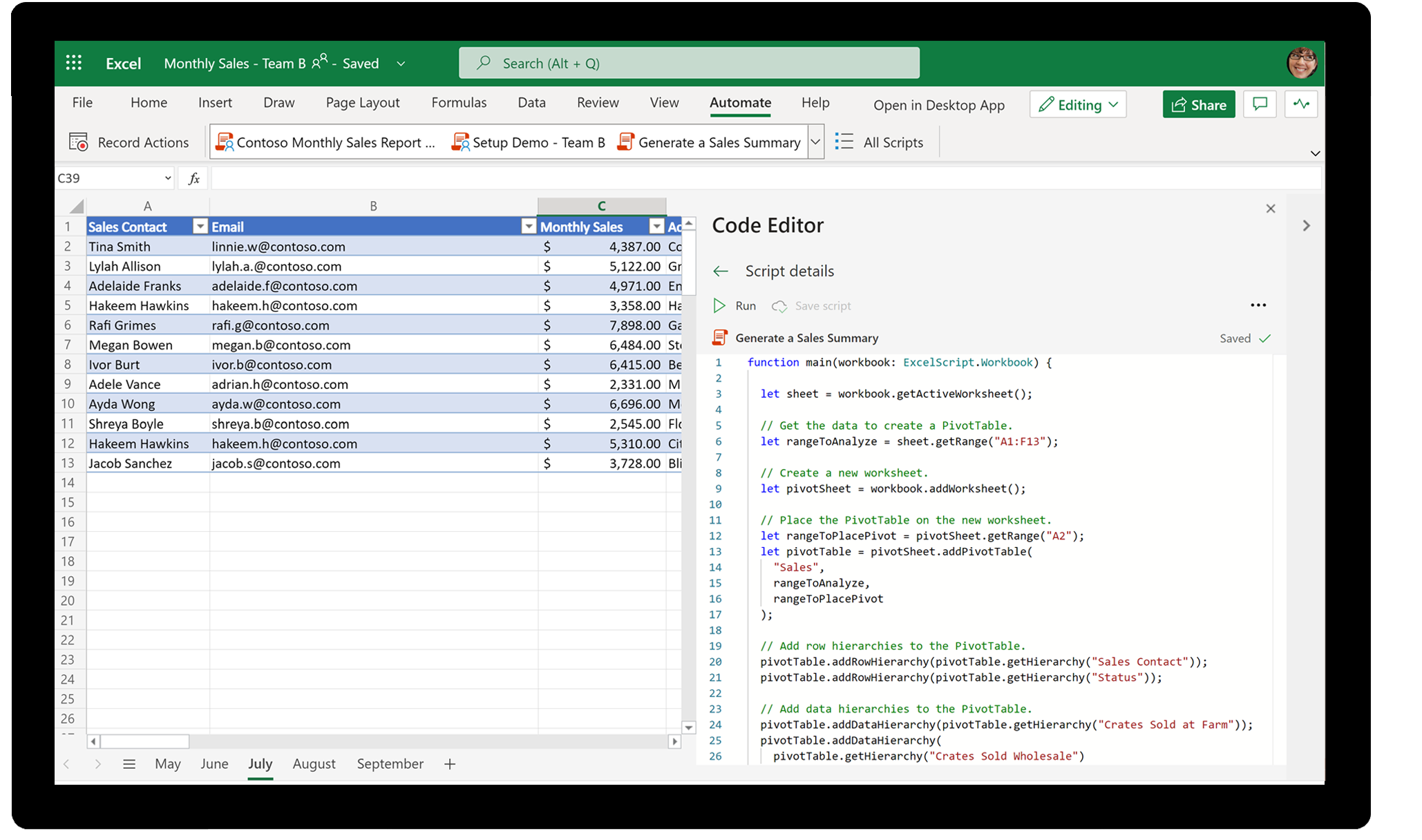
Task: Switch to the Formulas ribbon tab
Action: tap(459, 102)
